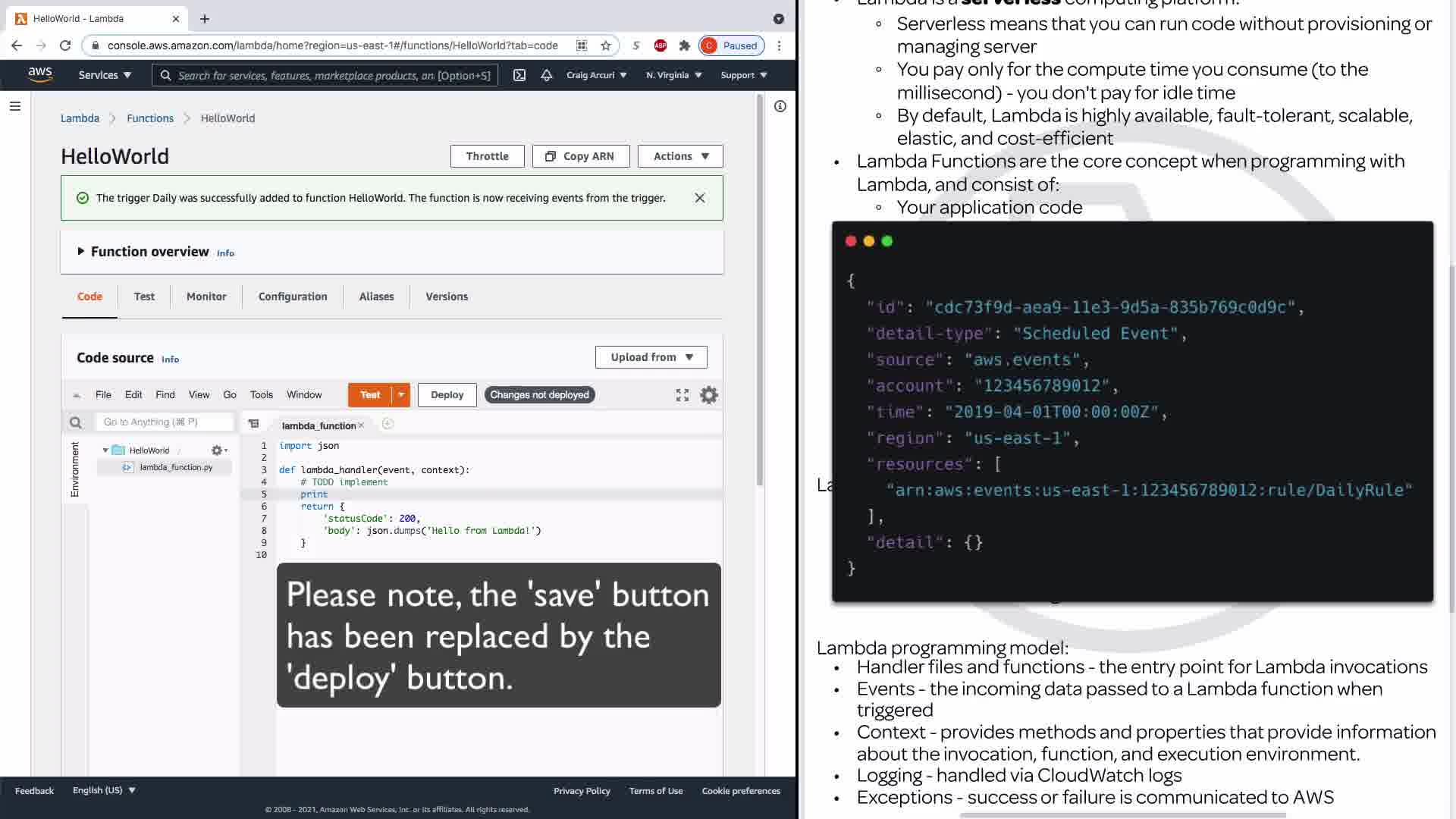Screen dimensions: 1456x819
Task: Expand the Function overview section
Action: click(81, 251)
